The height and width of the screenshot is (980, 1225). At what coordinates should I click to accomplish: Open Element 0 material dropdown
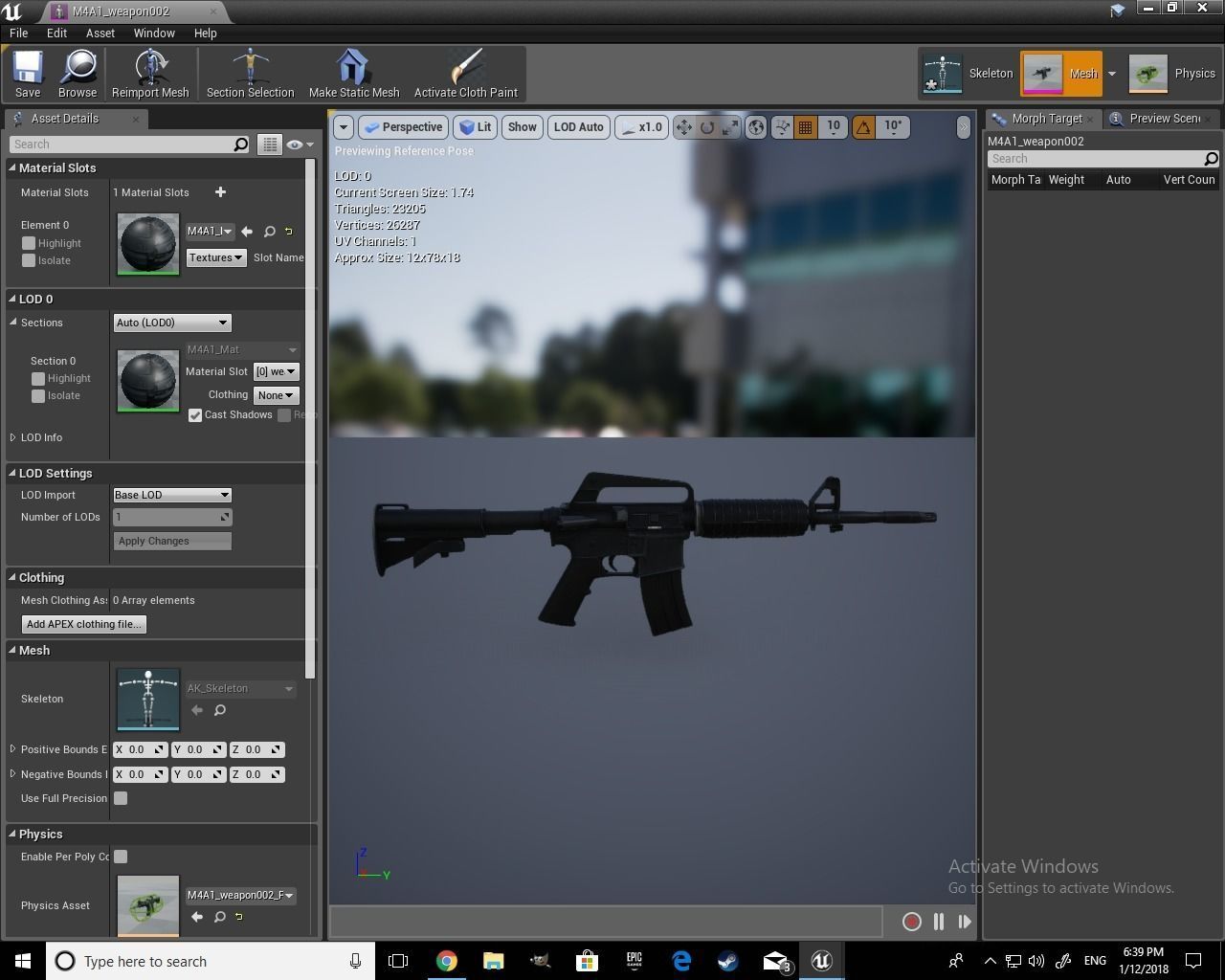click(210, 231)
